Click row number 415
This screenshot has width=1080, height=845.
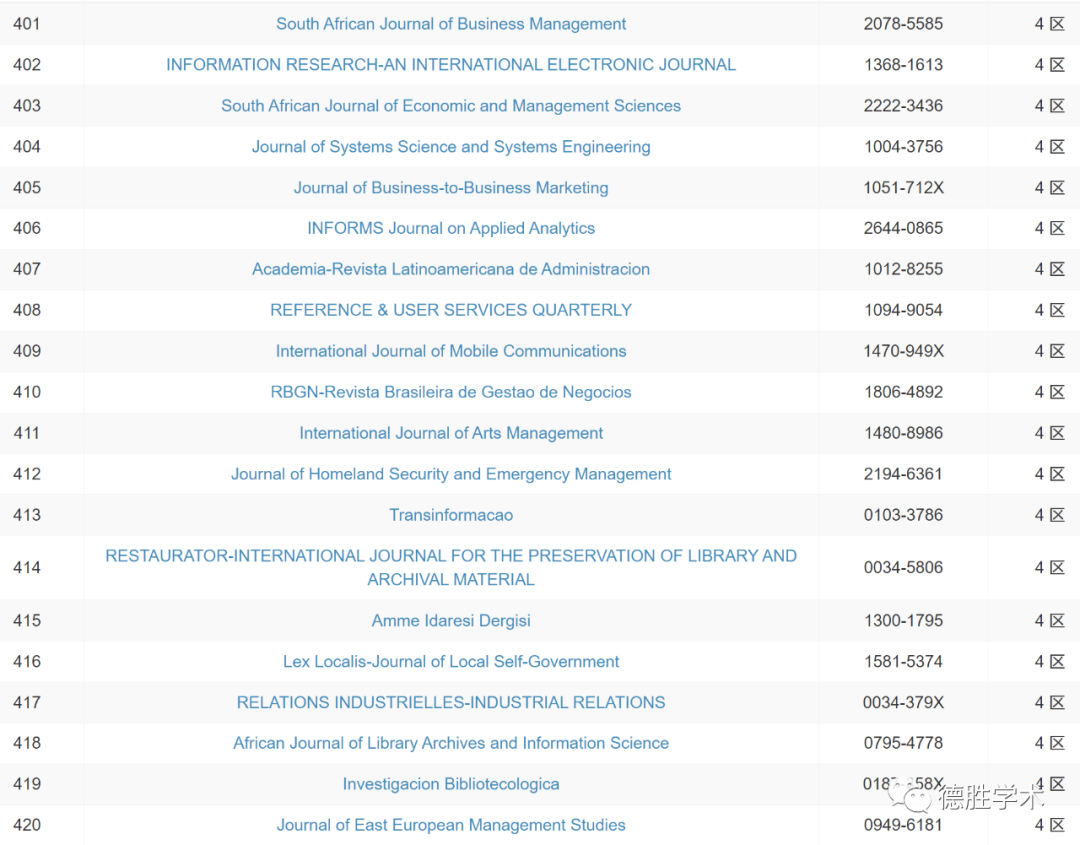point(27,620)
